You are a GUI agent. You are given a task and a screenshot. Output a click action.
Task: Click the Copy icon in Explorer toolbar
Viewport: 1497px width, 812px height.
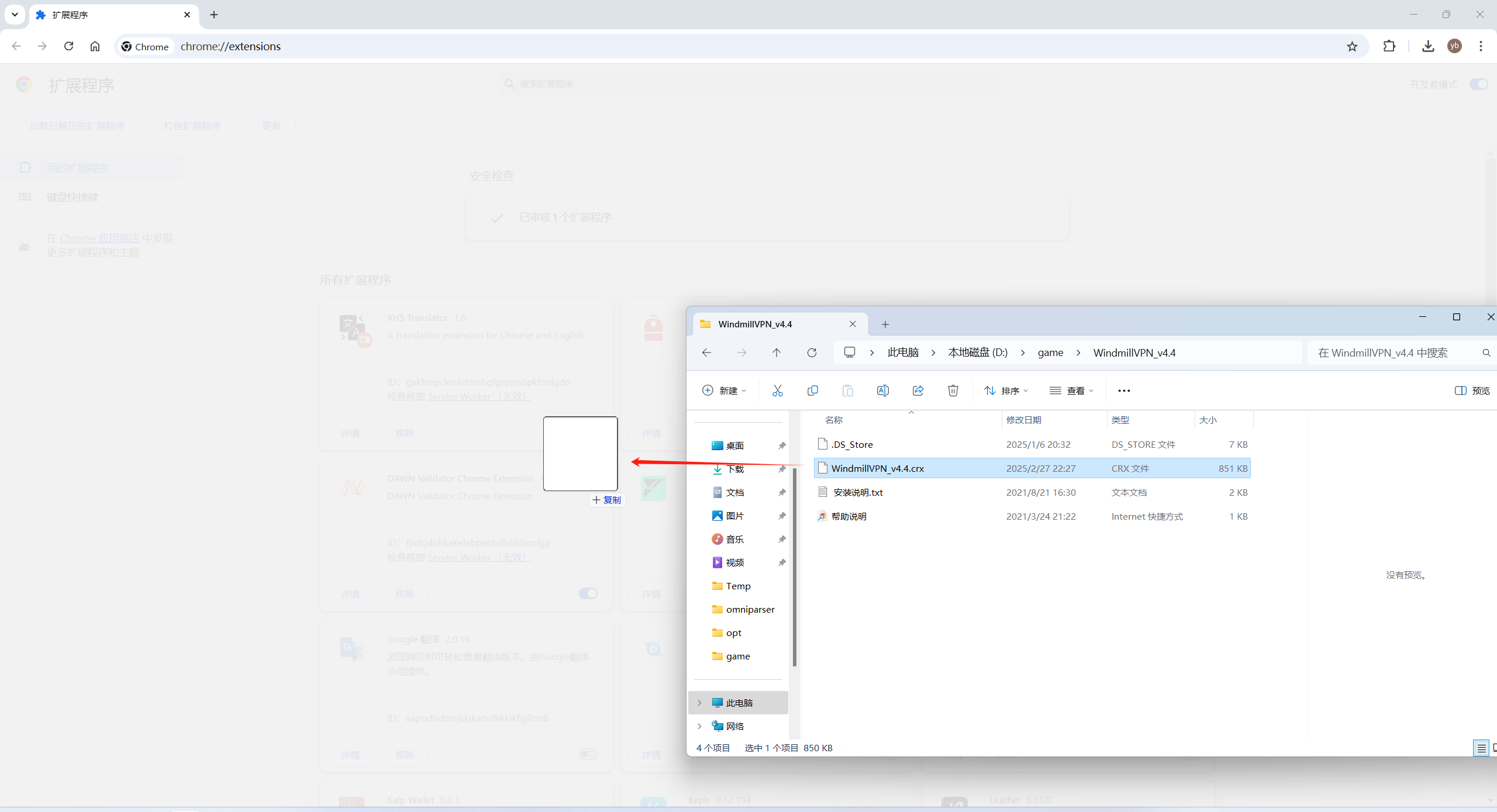(x=812, y=391)
